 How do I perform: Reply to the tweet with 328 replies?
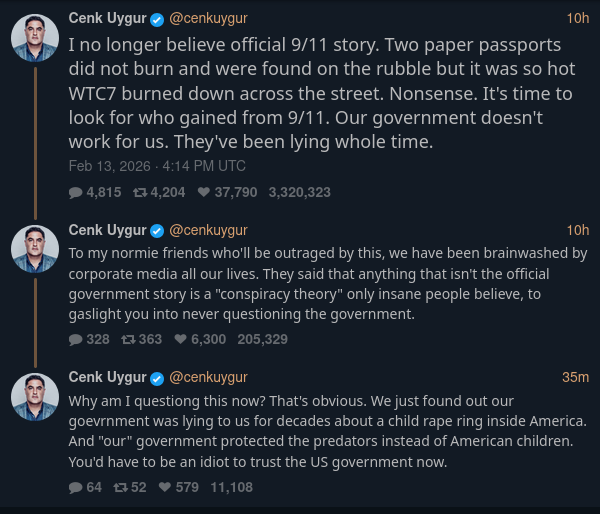(x=76, y=339)
